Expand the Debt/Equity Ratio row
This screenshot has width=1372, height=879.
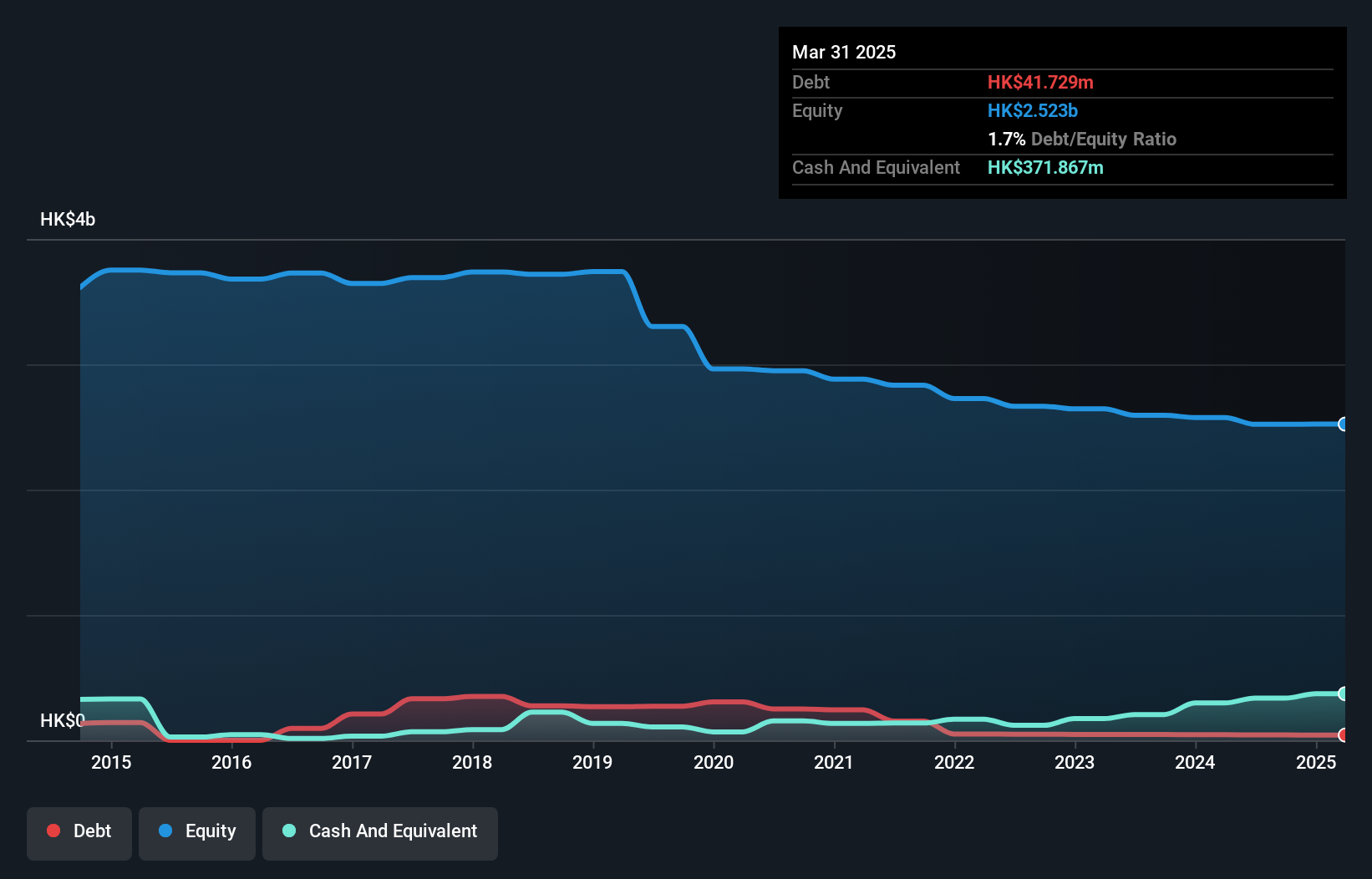(x=1082, y=139)
